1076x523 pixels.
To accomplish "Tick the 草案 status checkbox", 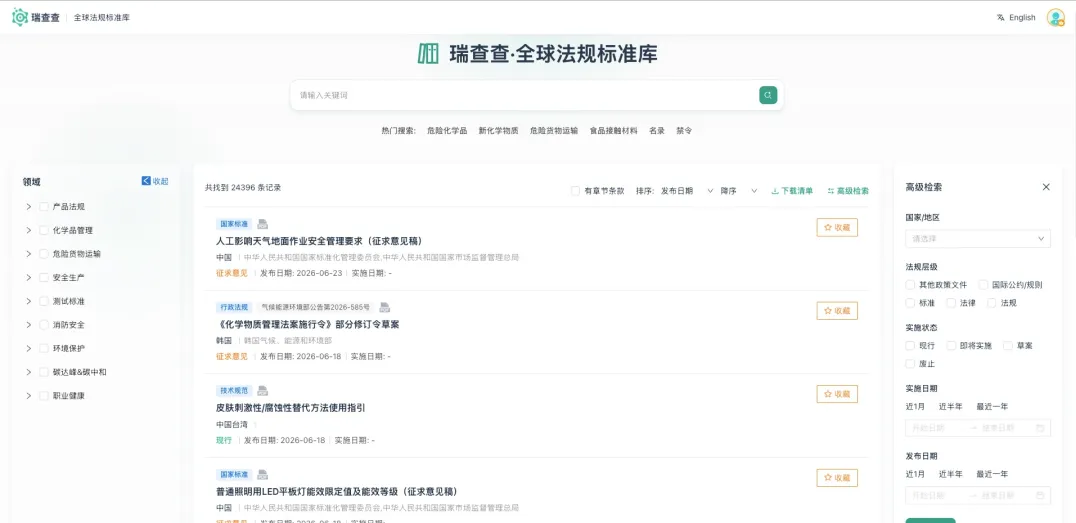I will tap(1007, 345).
